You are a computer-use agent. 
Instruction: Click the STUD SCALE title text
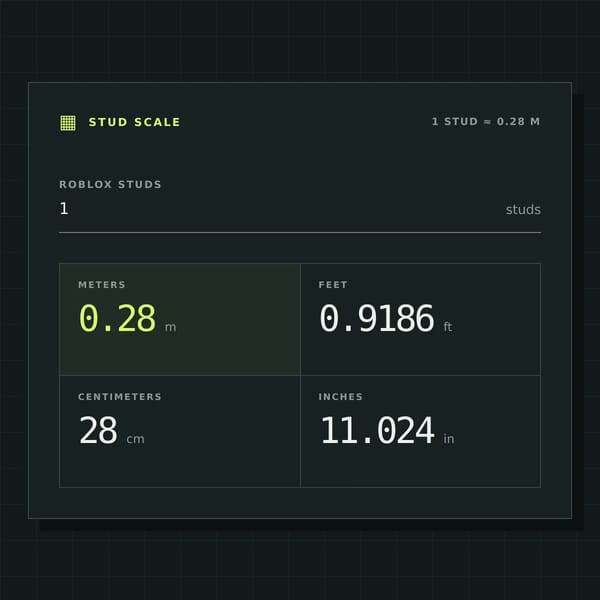point(134,122)
